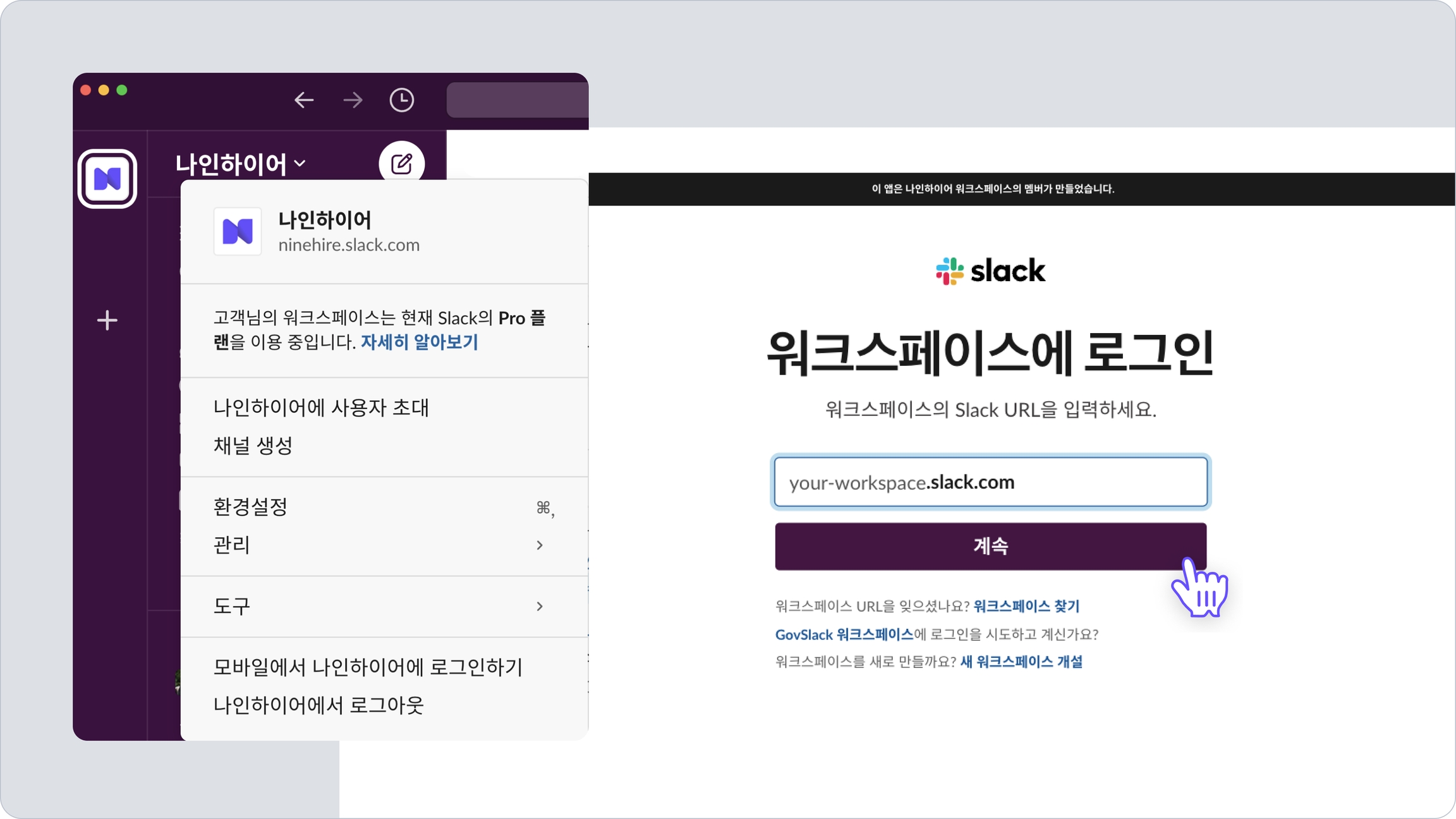Open the history clock icon
The width and height of the screenshot is (1456, 819).
[x=401, y=100]
